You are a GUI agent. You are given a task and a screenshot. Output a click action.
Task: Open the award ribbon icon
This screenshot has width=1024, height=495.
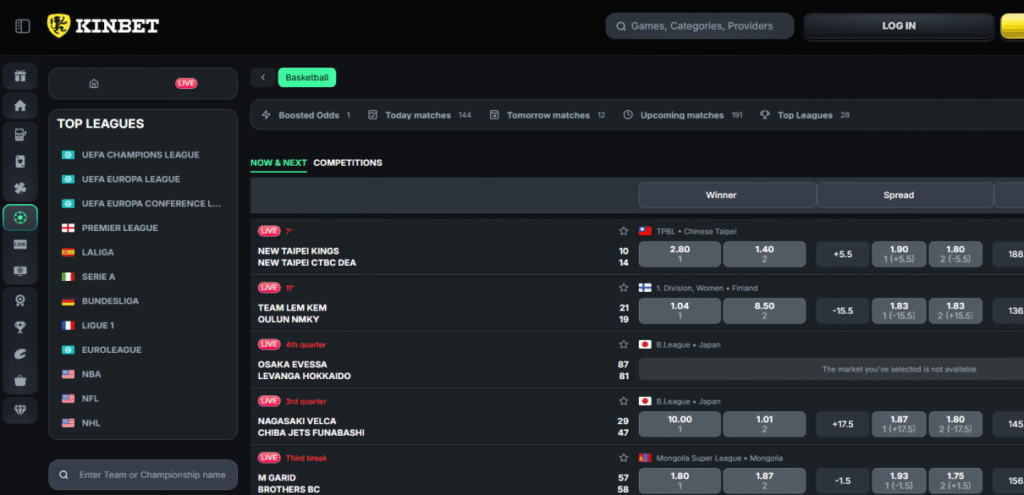tap(20, 300)
